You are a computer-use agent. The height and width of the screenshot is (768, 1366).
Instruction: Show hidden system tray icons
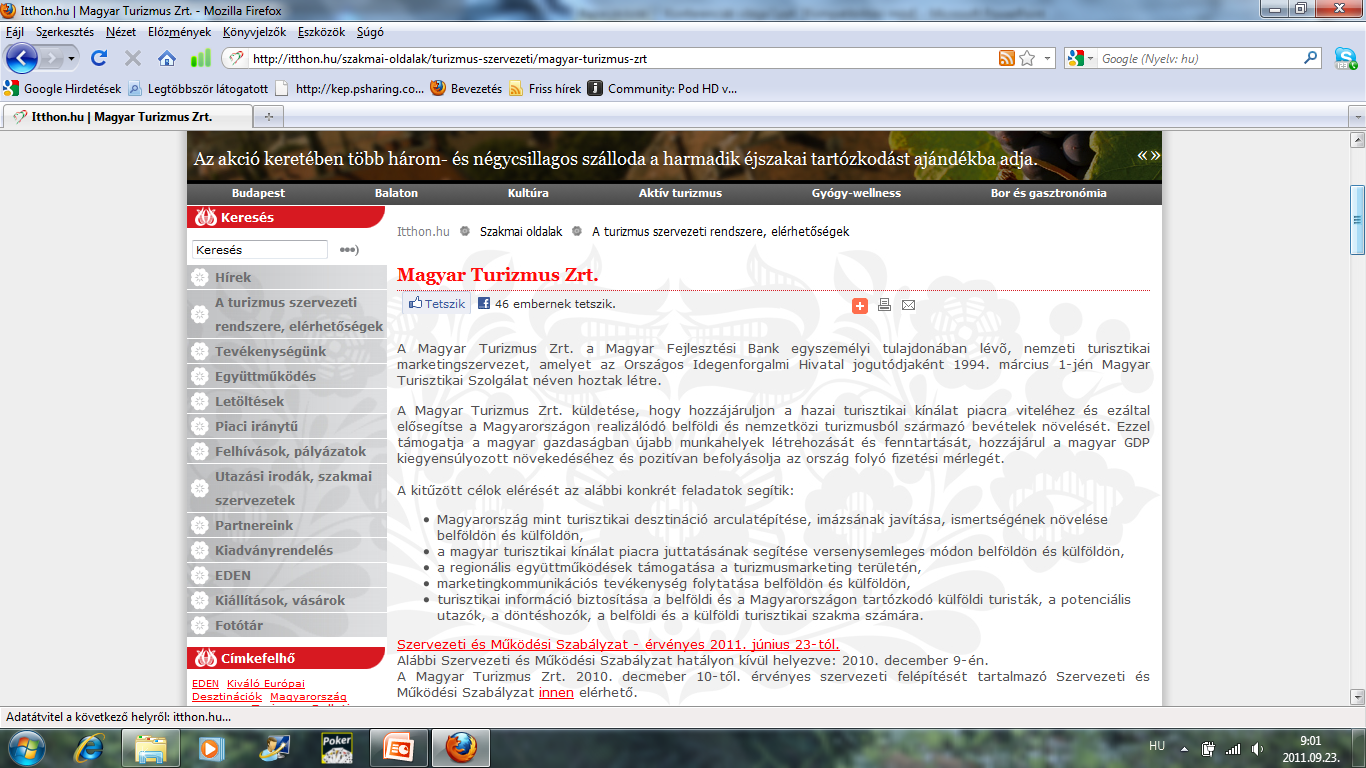(x=1185, y=747)
